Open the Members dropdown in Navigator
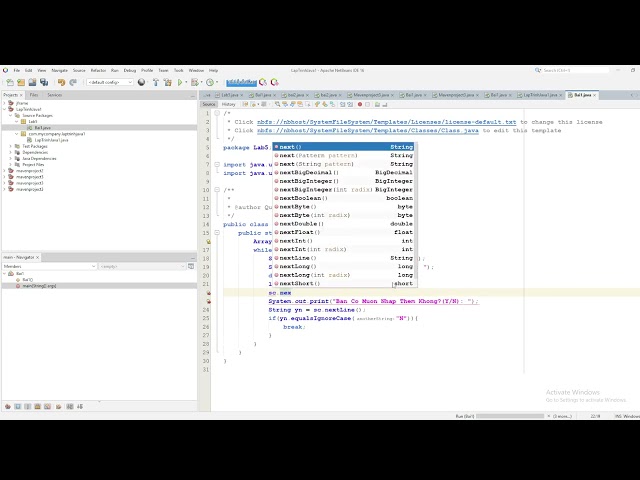640x480 pixels. tap(49, 266)
